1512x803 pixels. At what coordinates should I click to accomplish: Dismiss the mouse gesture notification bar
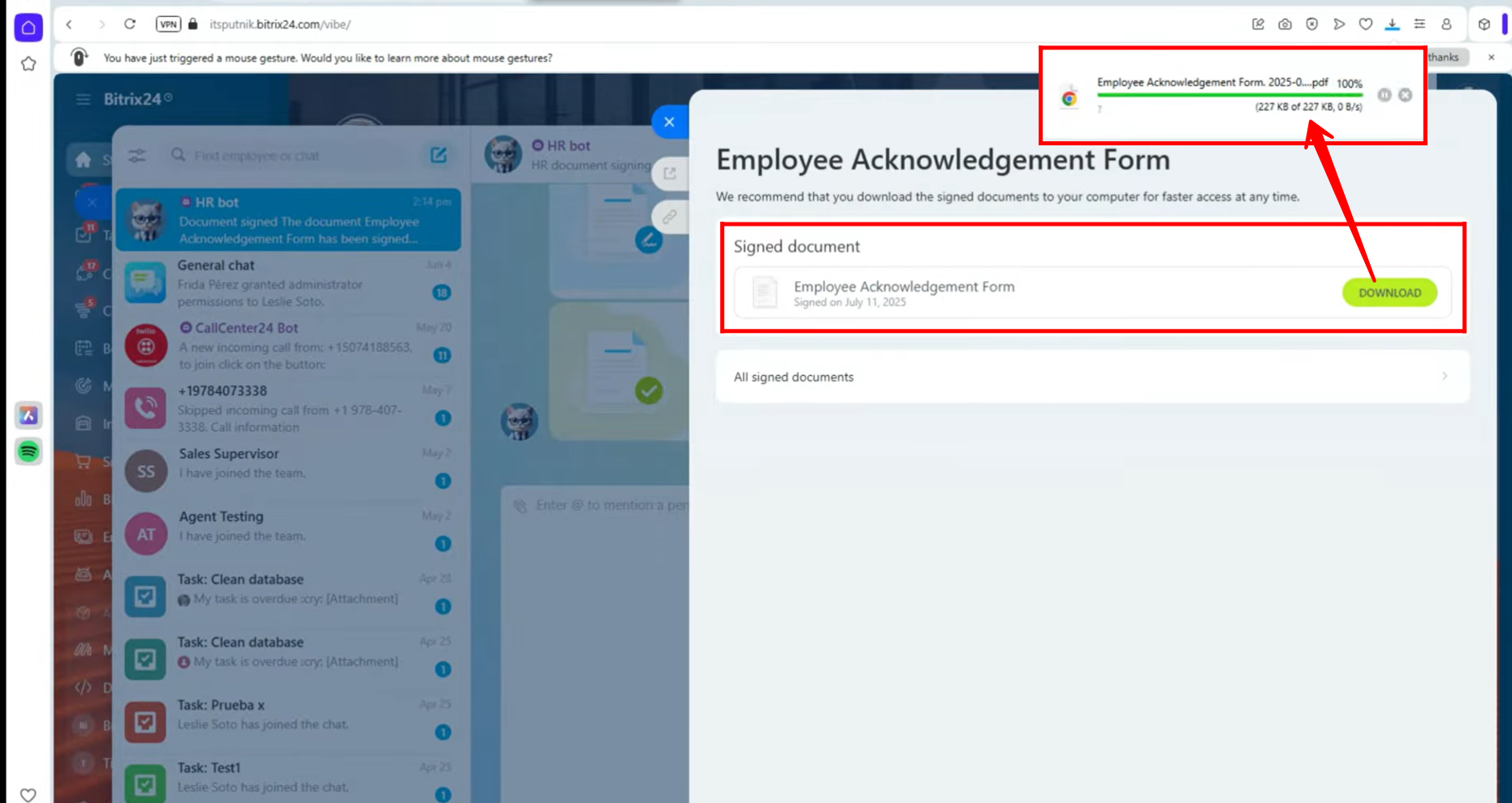(1491, 58)
